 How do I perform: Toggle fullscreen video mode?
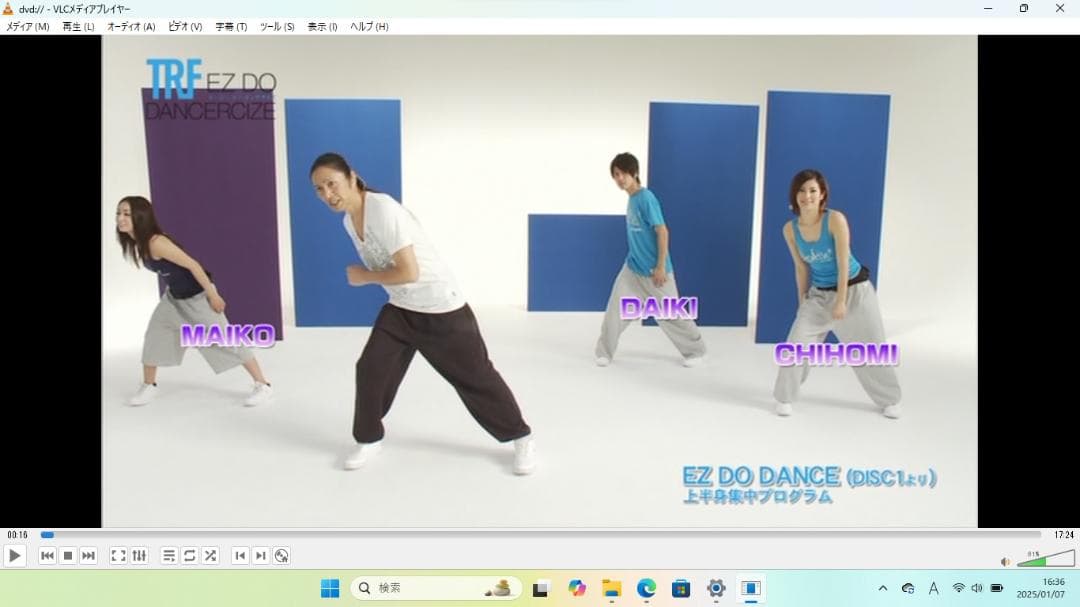click(118, 556)
